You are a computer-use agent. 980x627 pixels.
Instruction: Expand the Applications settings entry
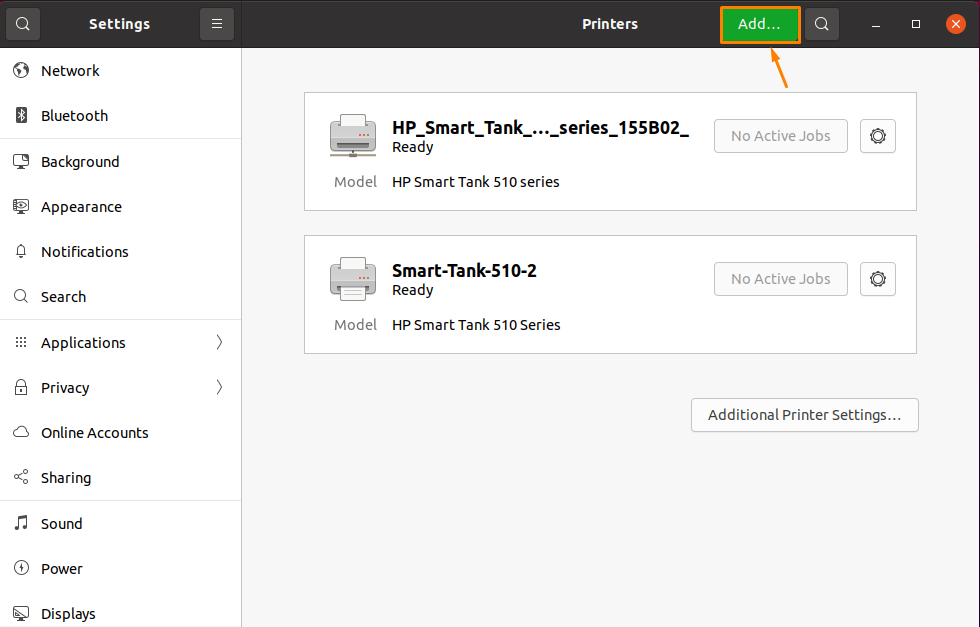tap(82, 342)
